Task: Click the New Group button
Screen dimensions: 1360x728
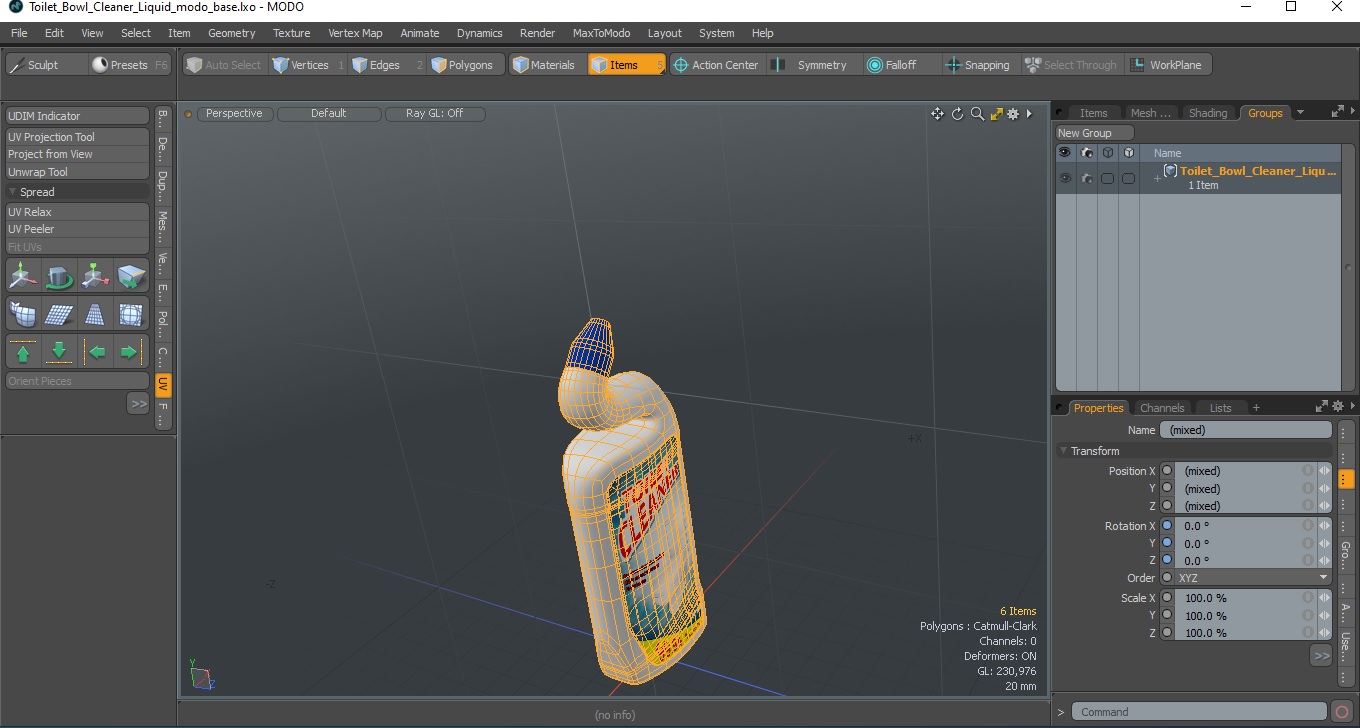Action: [1095, 133]
